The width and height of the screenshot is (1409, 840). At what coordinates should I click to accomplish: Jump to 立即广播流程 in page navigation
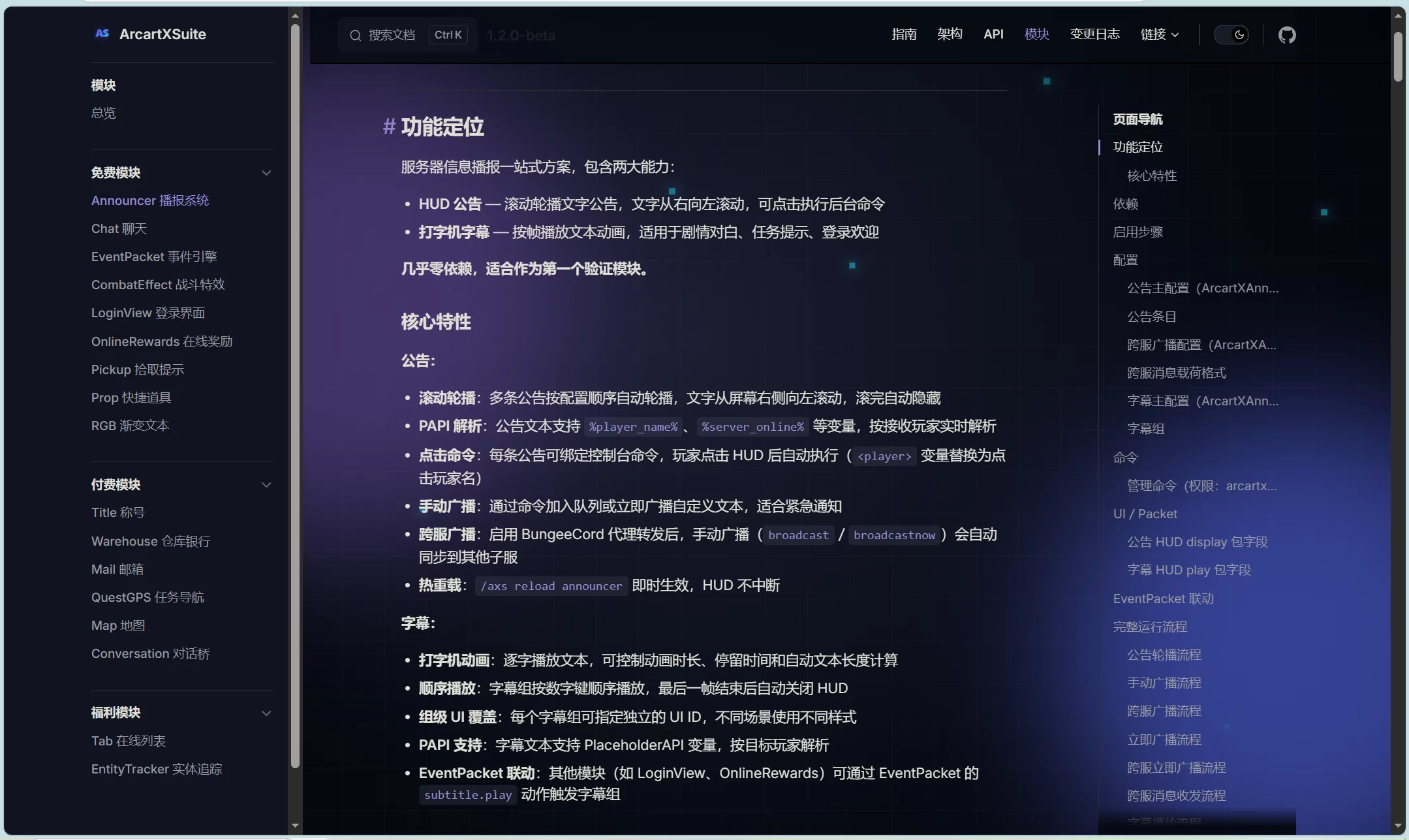(1164, 739)
